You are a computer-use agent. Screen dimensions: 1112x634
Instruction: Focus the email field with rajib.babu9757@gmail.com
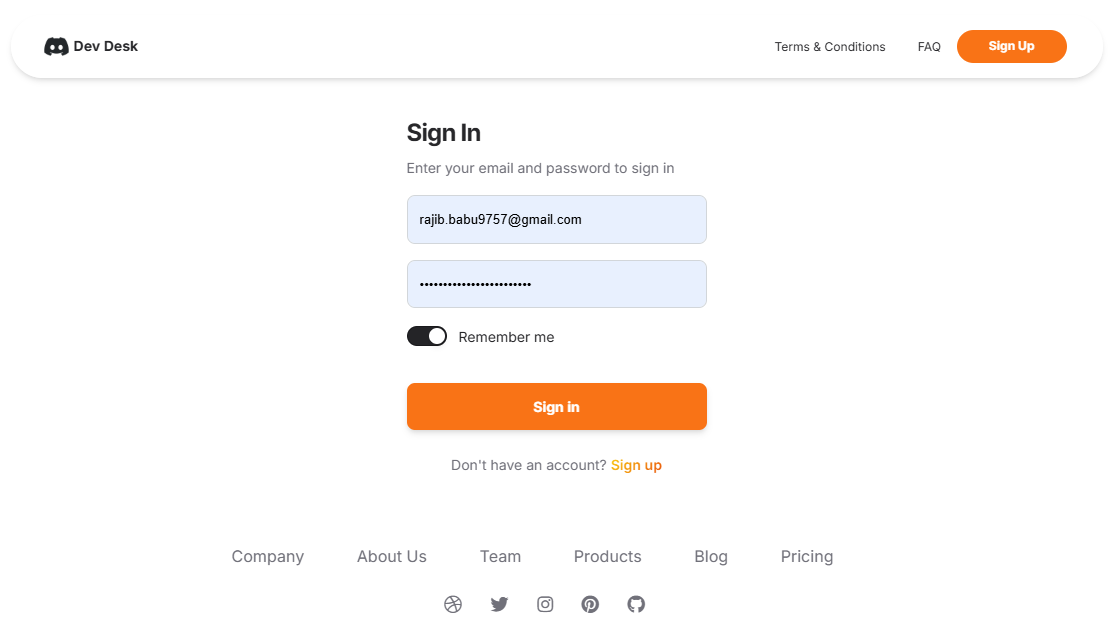(557, 220)
